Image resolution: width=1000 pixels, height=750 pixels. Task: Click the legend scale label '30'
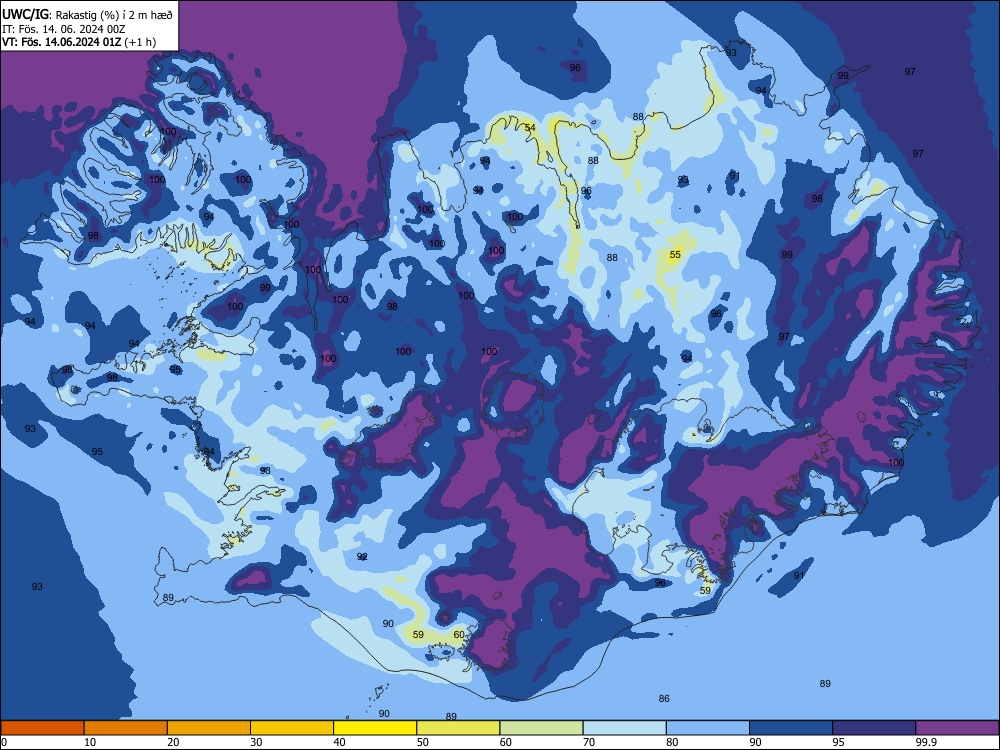256,742
